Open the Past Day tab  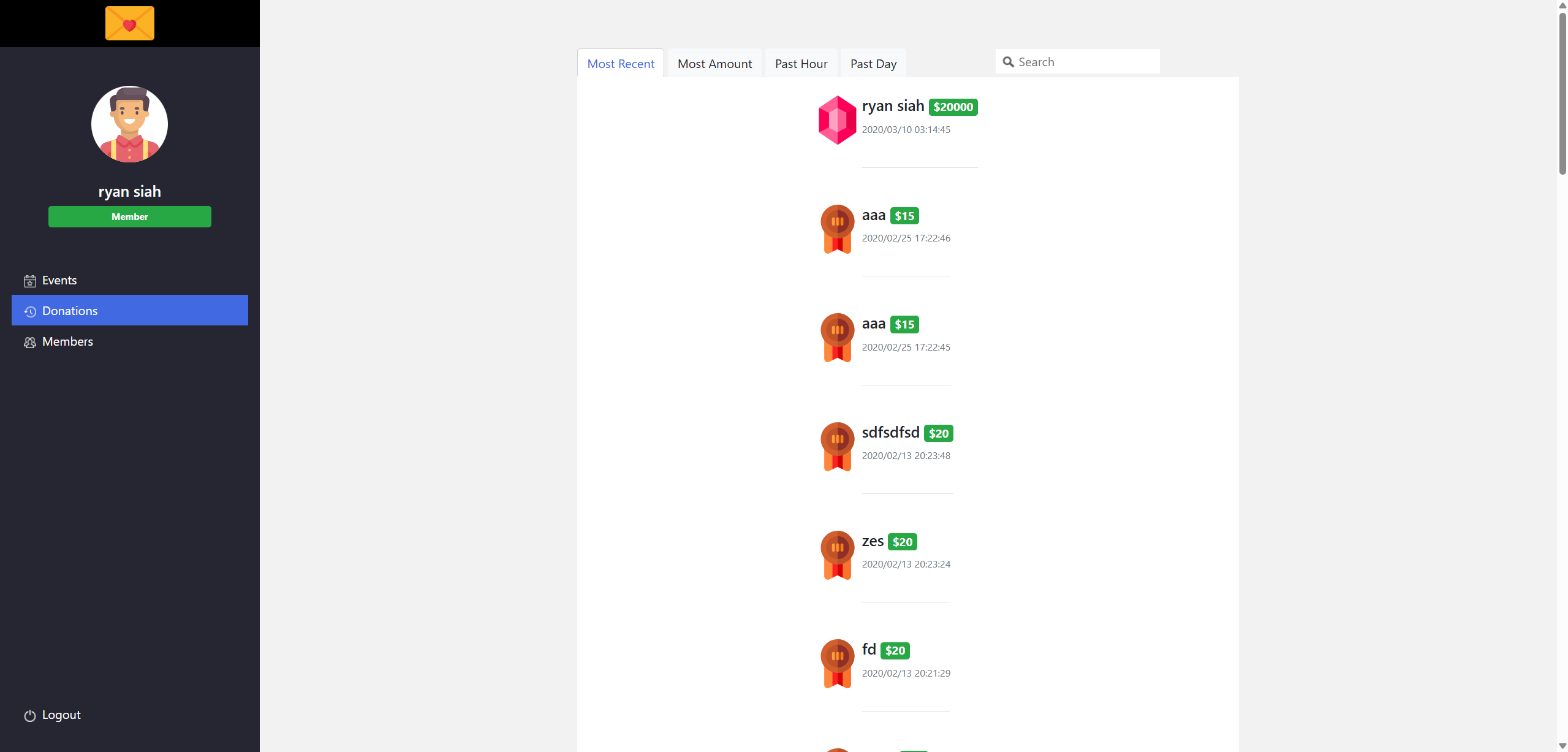(x=873, y=64)
